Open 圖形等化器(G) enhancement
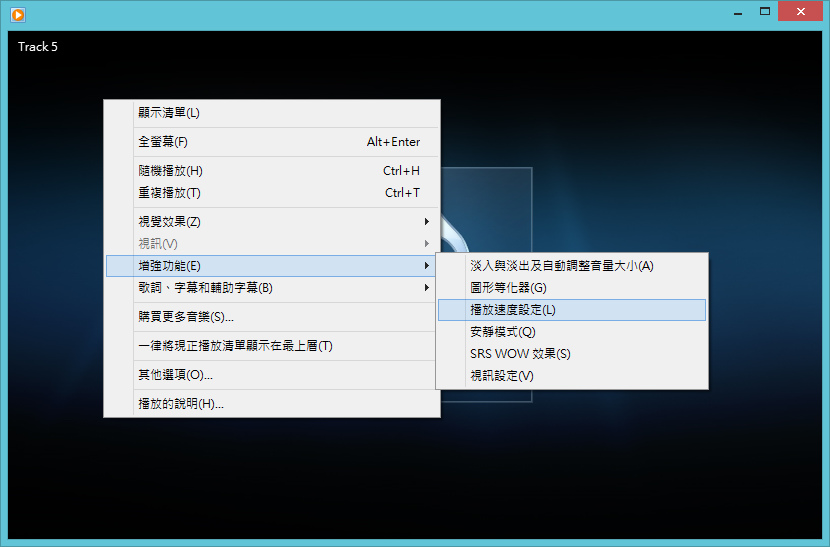 point(572,288)
